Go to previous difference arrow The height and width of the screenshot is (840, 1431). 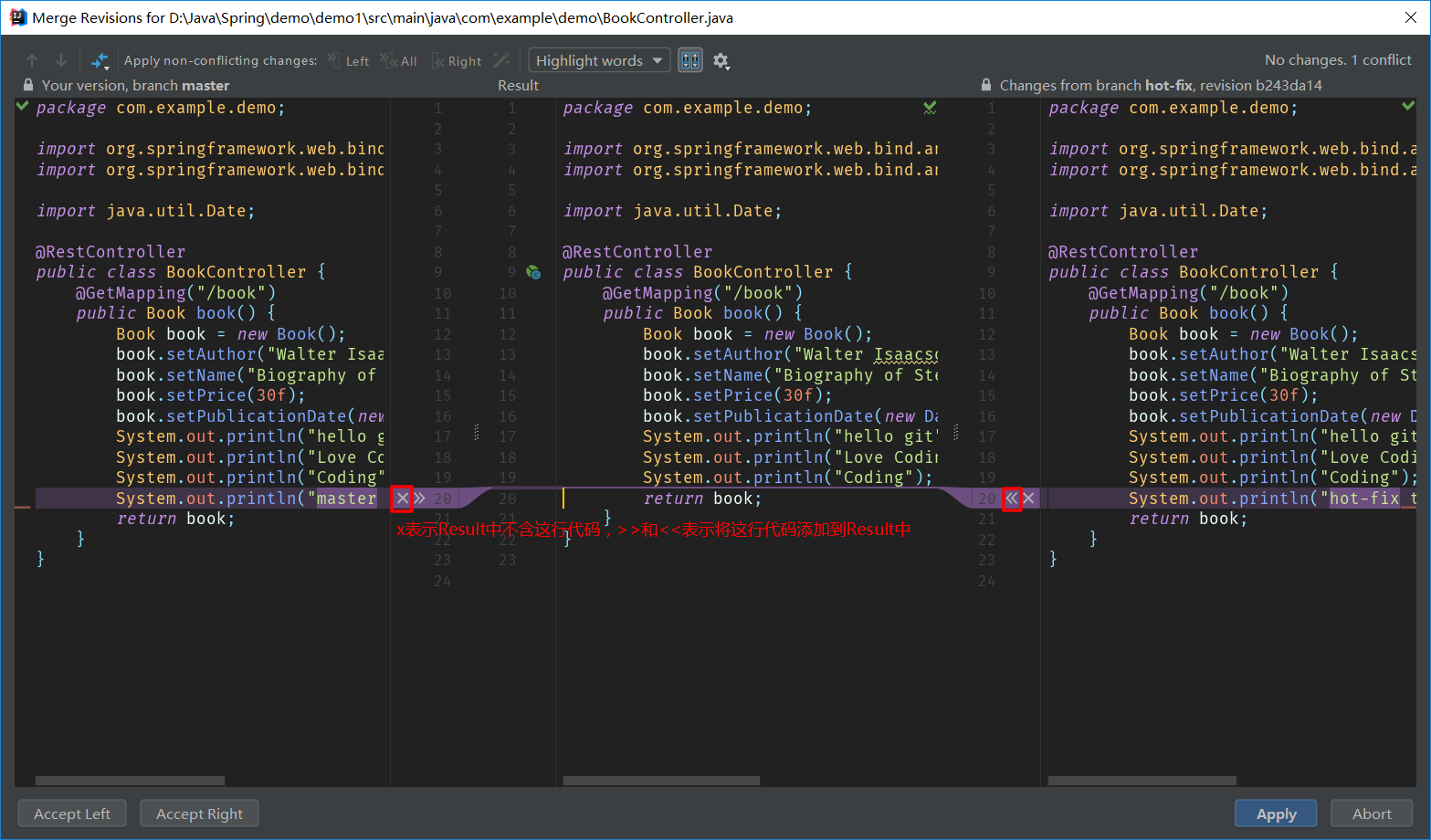click(x=32, y=60)
